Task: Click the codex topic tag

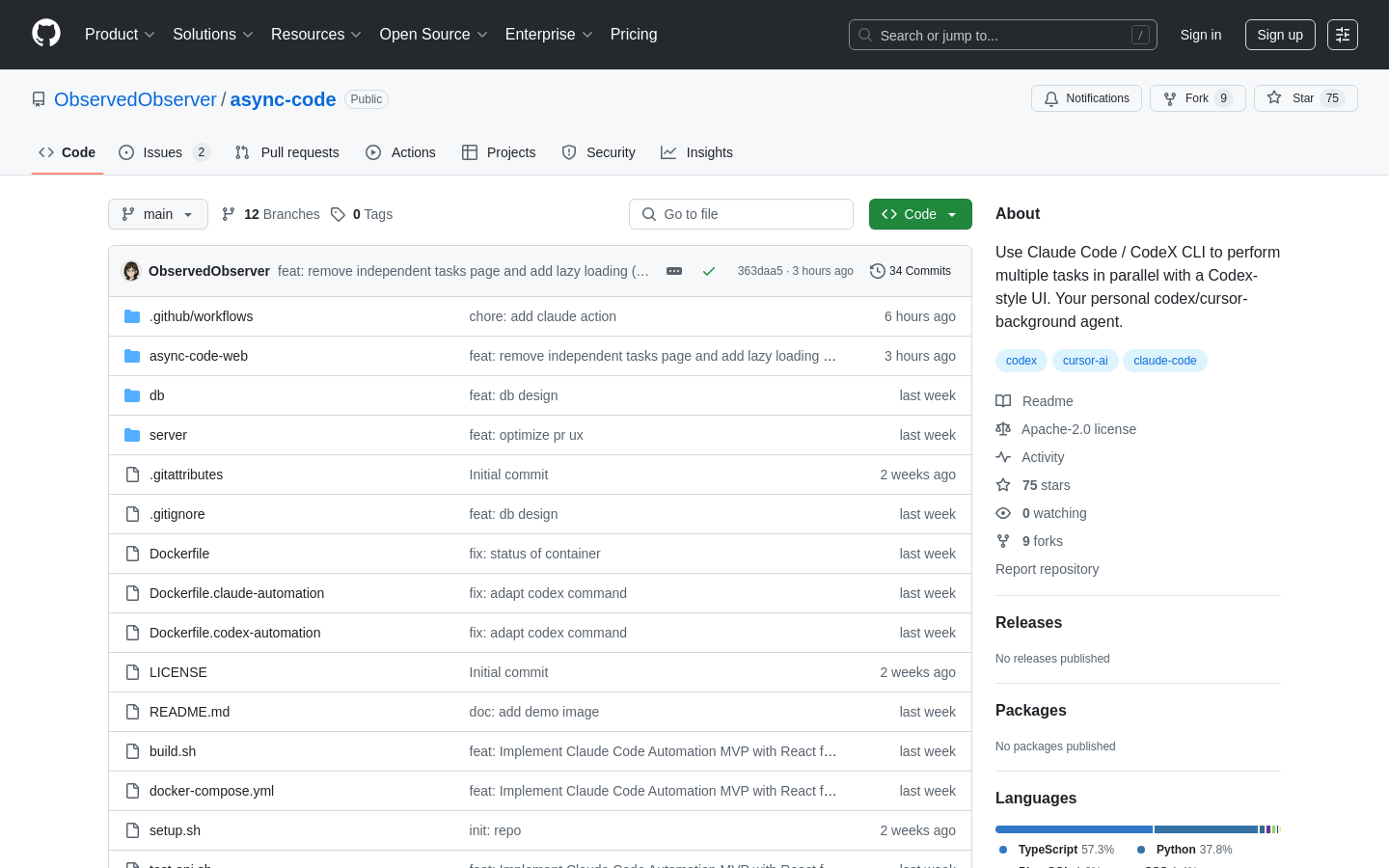Action: (1021, 361)
